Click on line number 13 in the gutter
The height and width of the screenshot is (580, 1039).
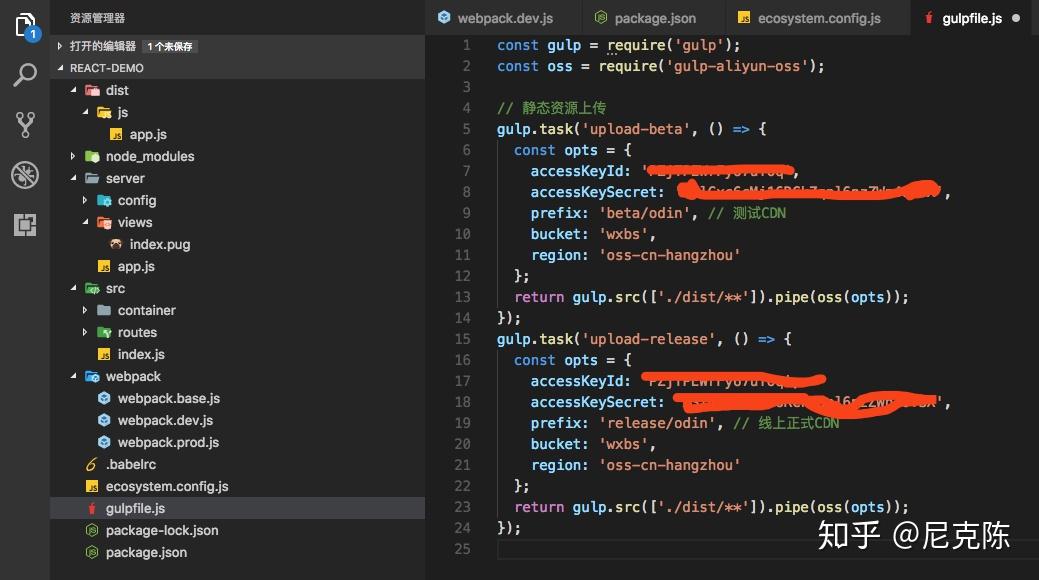pos(462,297)
